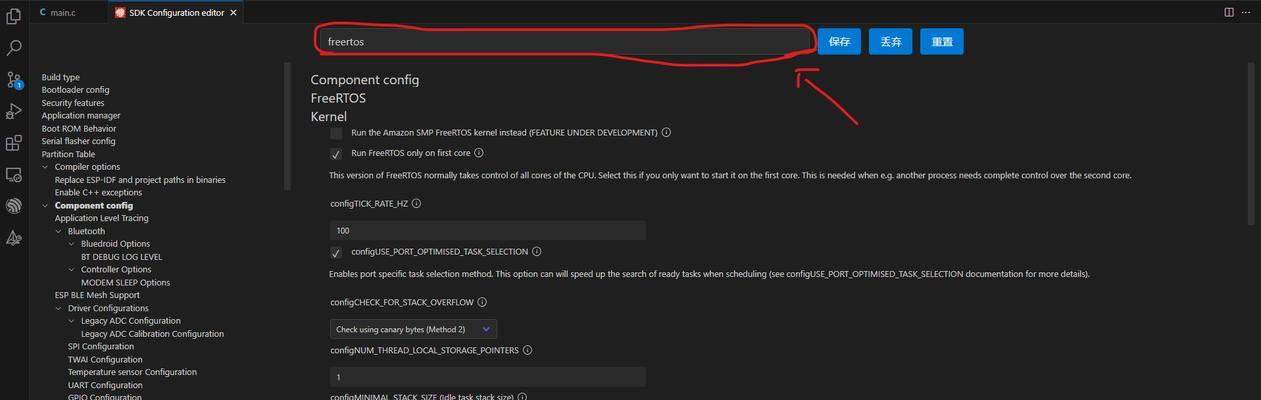Viewport: 1261px width, 400px height.
Task: Click the 丢弃 (Discard) button
Action: point(890,41)
